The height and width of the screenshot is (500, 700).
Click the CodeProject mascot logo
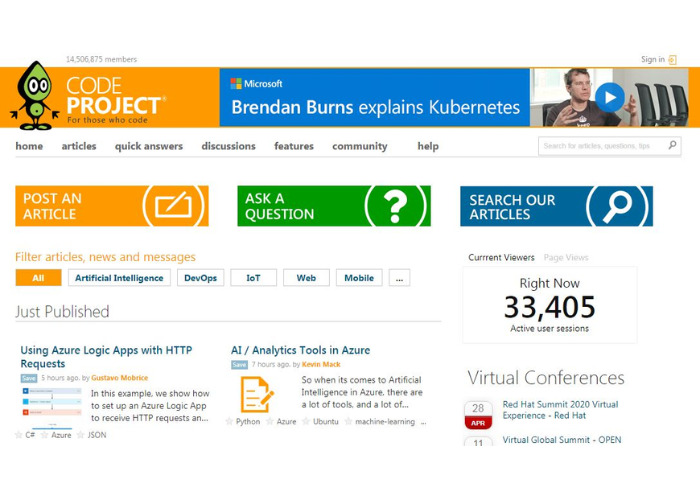coord(36,95)
